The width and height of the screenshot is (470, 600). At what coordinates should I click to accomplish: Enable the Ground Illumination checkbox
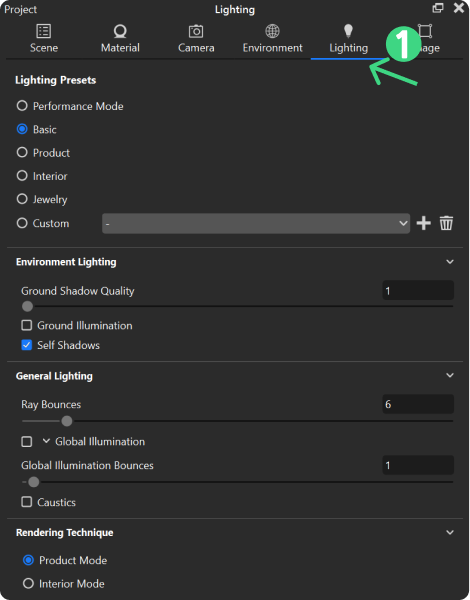(x=27, y=325)
